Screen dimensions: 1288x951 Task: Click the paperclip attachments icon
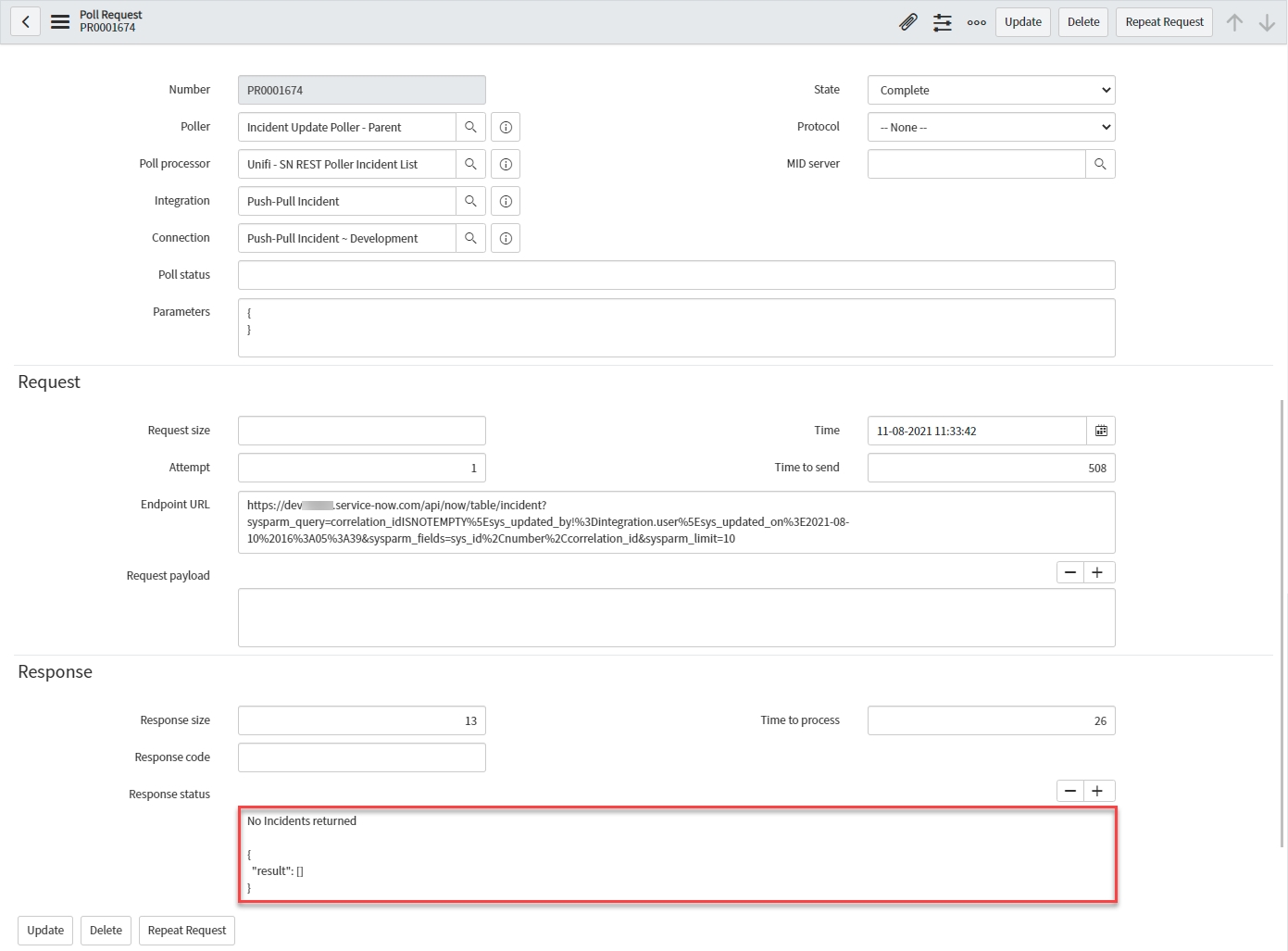click(907, 22)
